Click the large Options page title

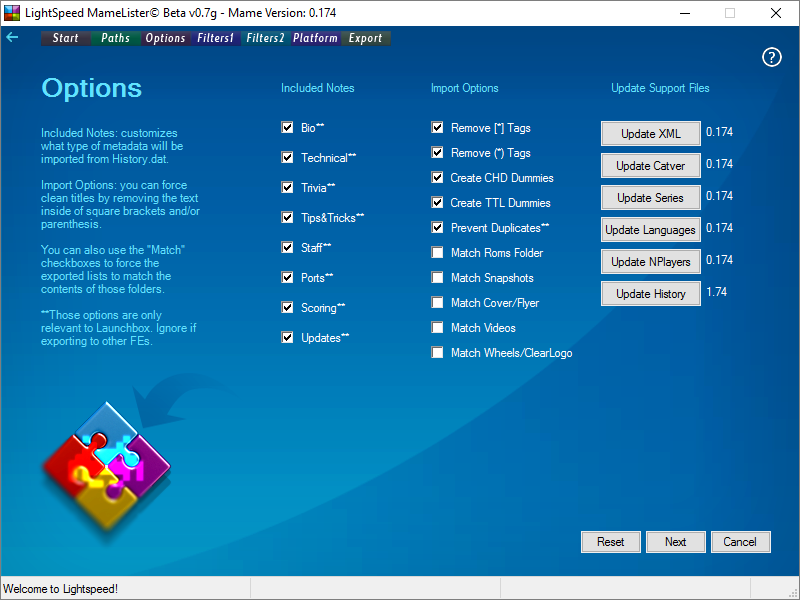92,88
